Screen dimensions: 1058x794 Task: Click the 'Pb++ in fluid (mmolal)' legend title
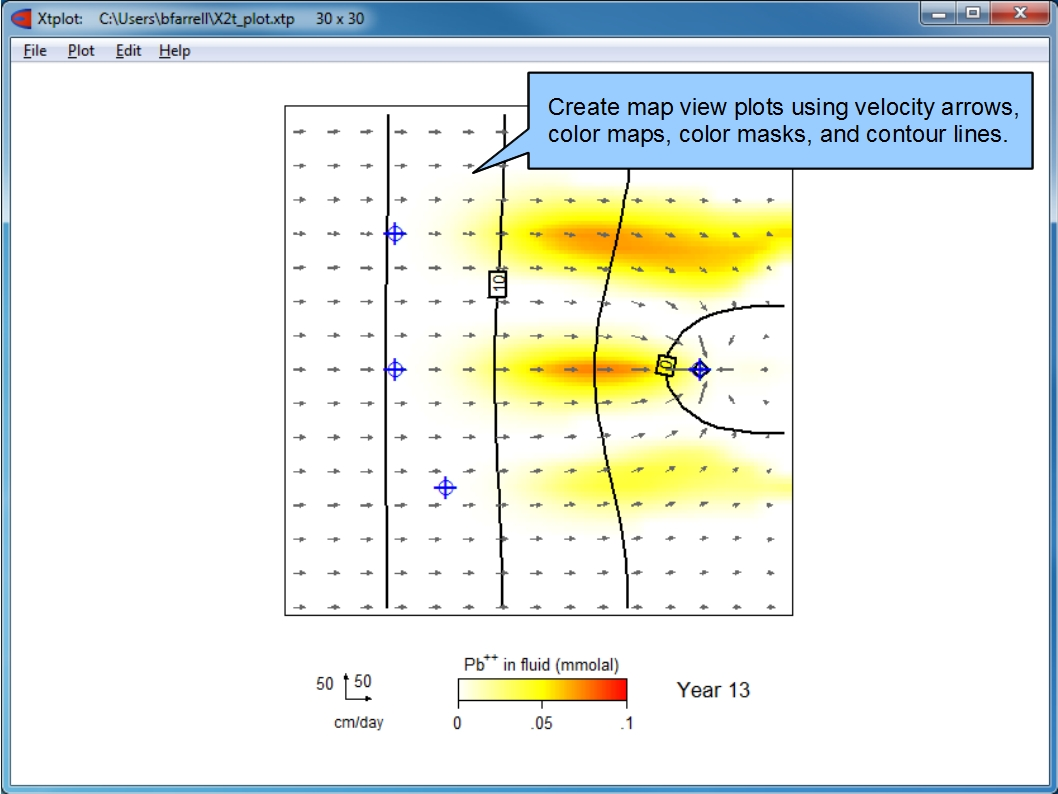coord(541,664)
